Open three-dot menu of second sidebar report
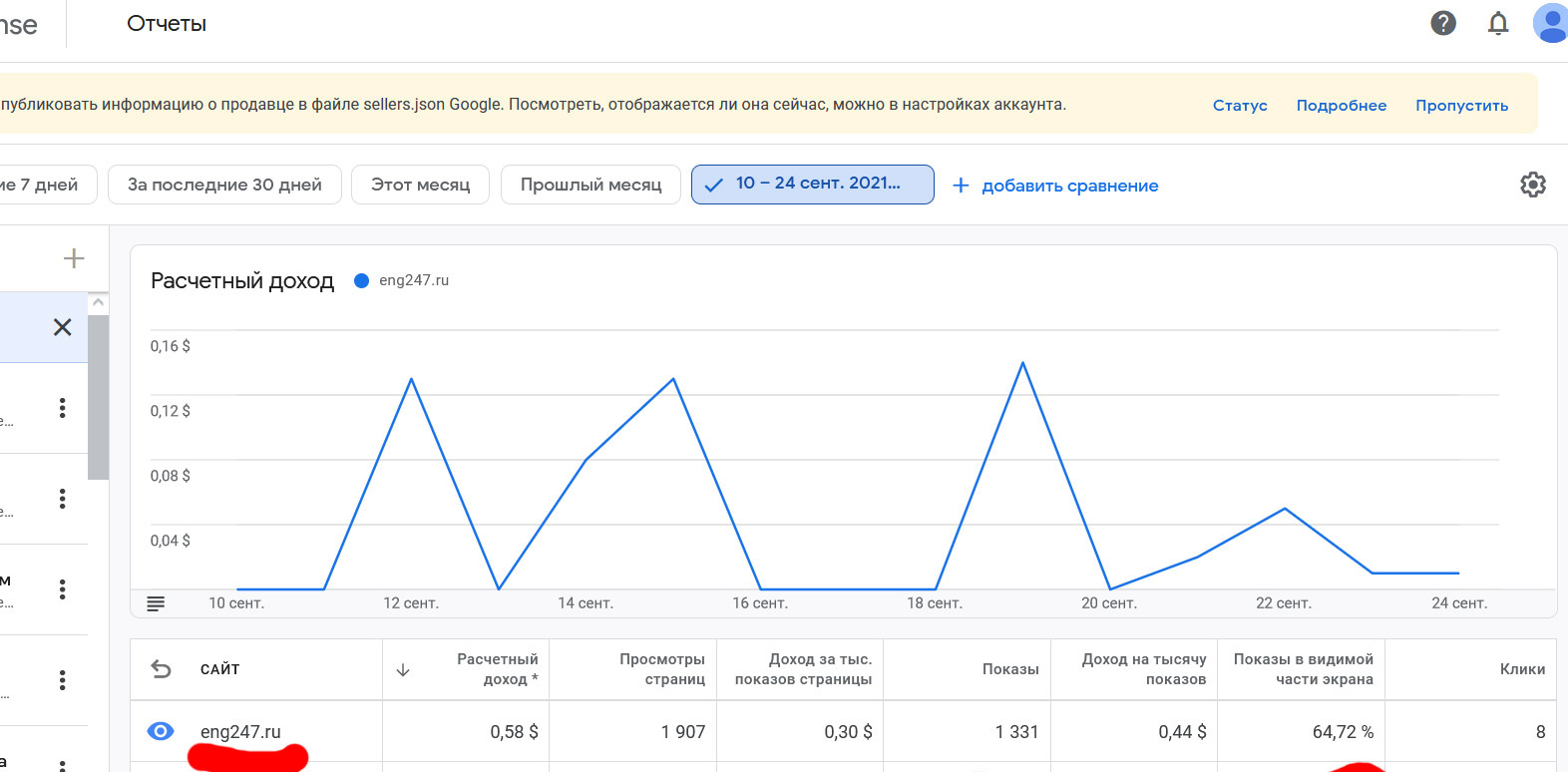 62,499
